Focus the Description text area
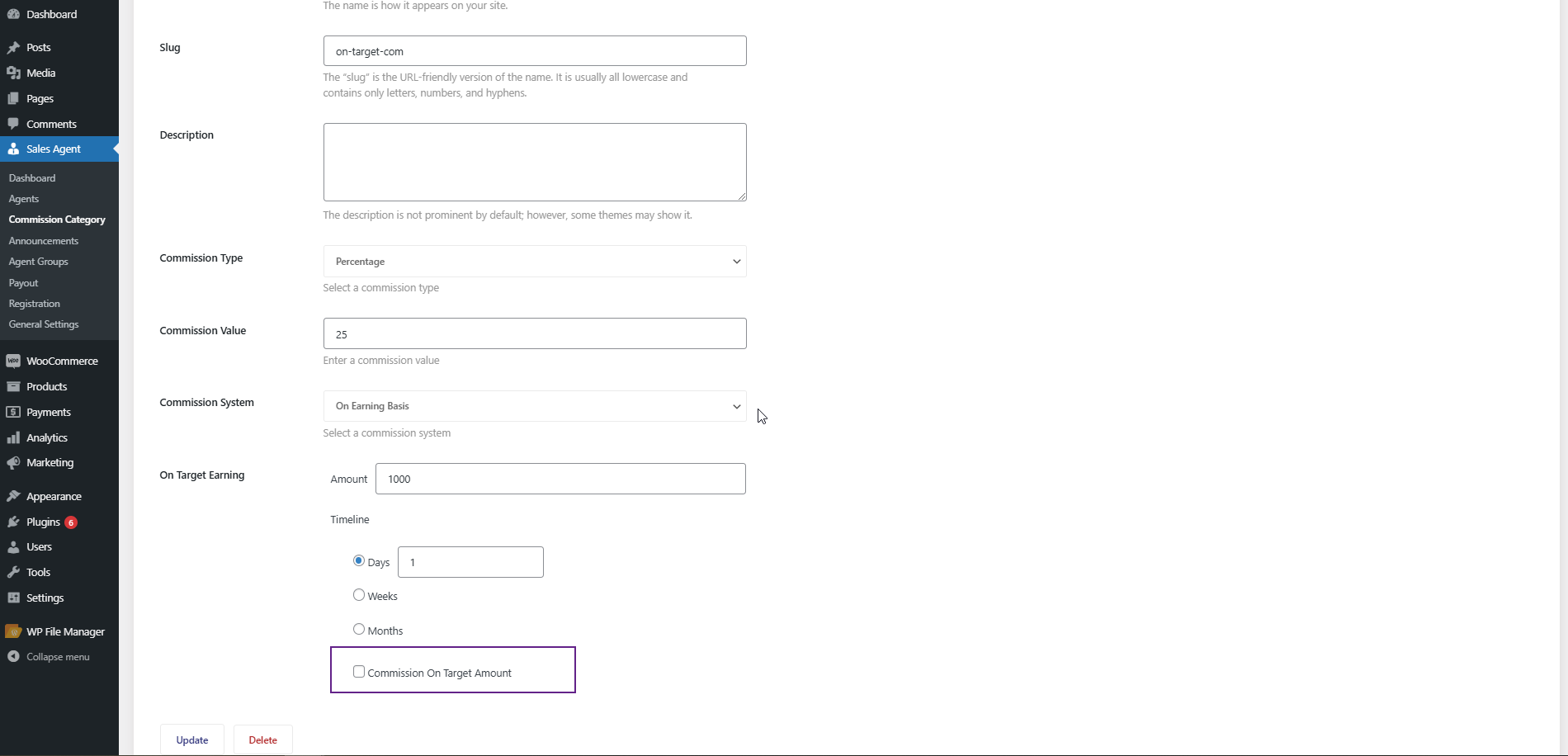 535,162
